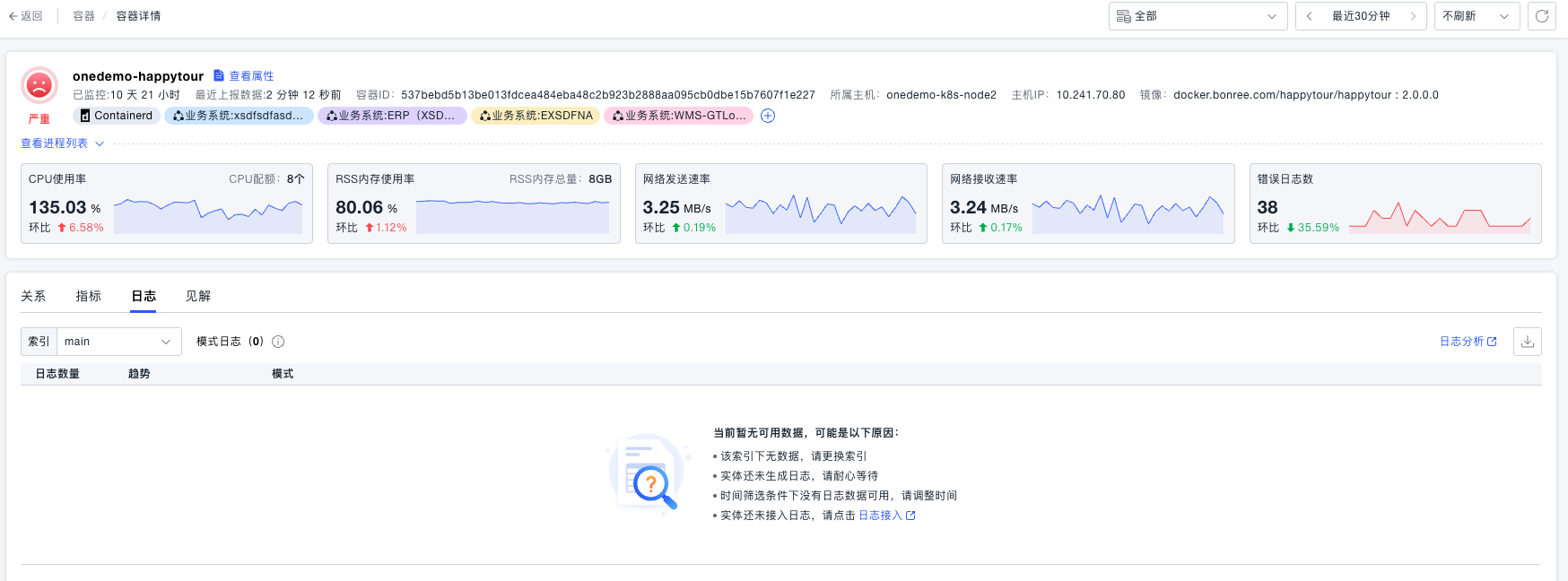Open the 日志分析 link

(x=1468, y=342)
